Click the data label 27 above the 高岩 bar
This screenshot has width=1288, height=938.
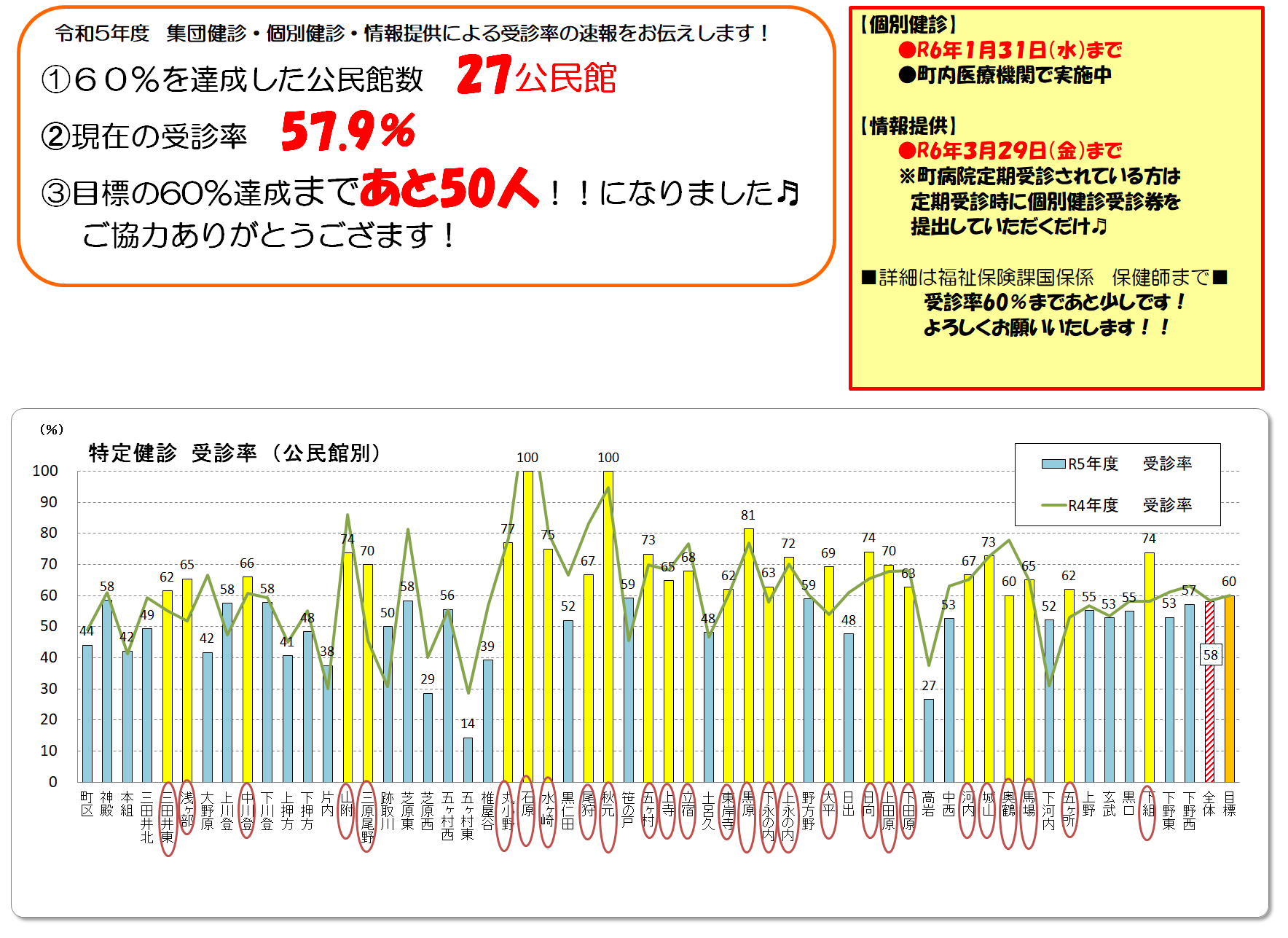pyautogui.click(x=929, y=686)
